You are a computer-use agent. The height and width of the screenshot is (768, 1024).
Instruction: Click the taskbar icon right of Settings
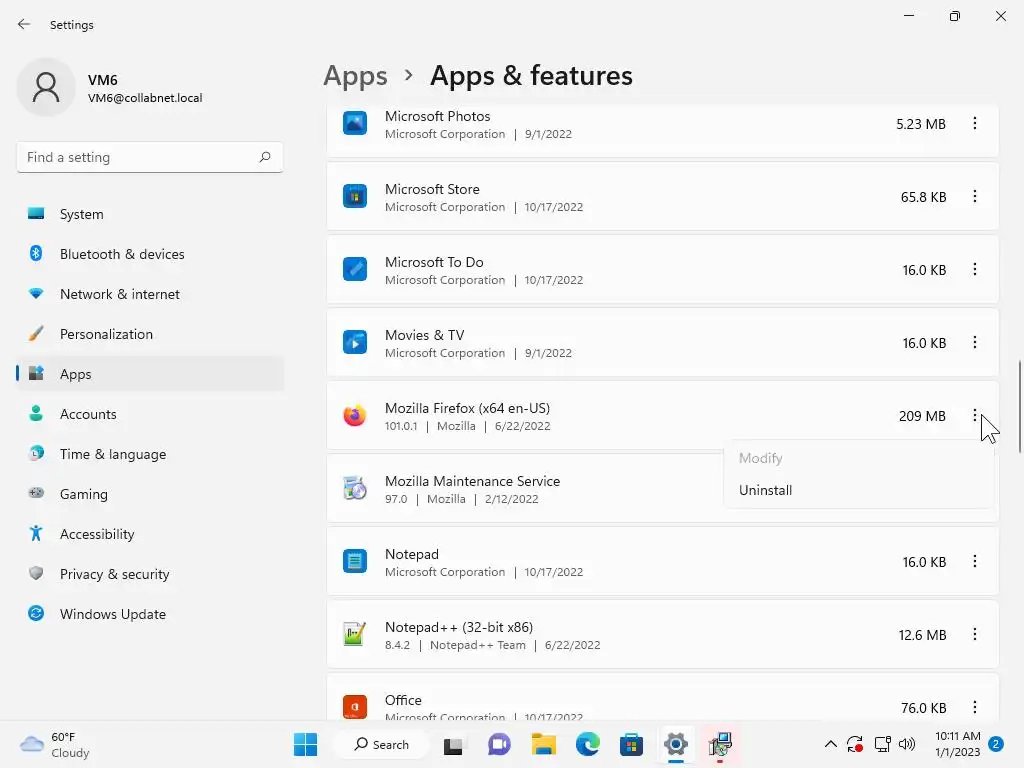pos(720,744)
